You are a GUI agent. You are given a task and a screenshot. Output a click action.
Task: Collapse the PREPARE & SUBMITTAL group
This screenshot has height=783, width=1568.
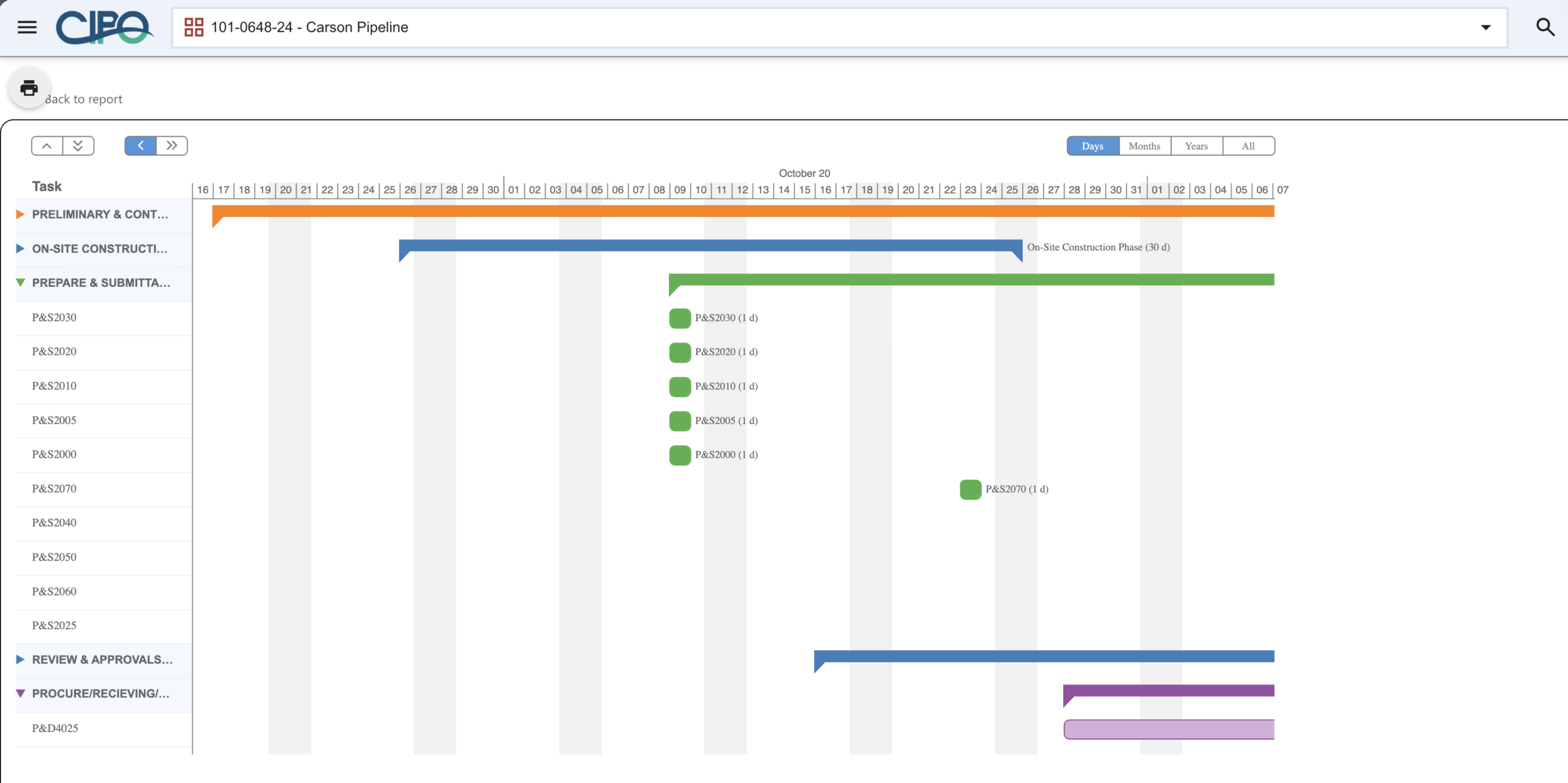[x=20, y=282]
